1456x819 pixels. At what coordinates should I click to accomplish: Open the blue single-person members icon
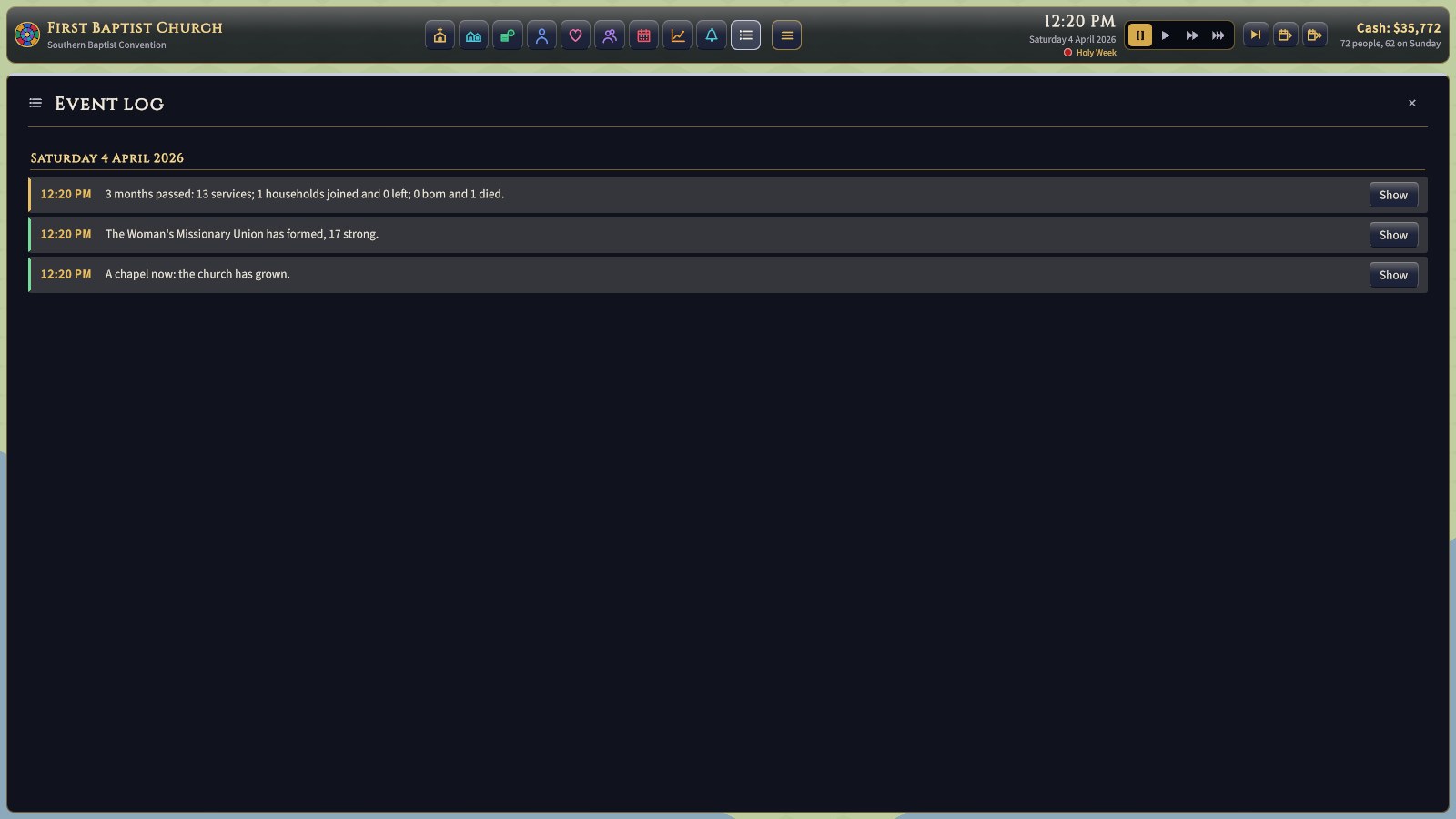pyautogui.click(x=541, y=35)
